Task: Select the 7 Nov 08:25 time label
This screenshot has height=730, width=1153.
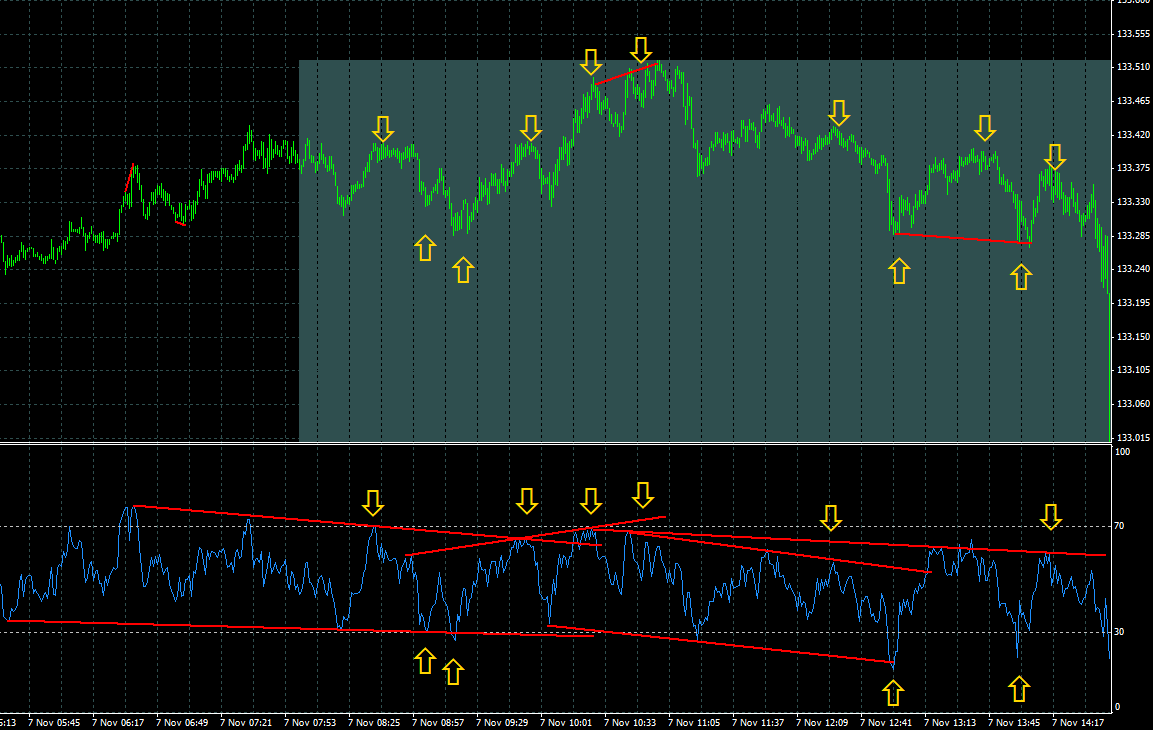Action: point(374,723)
